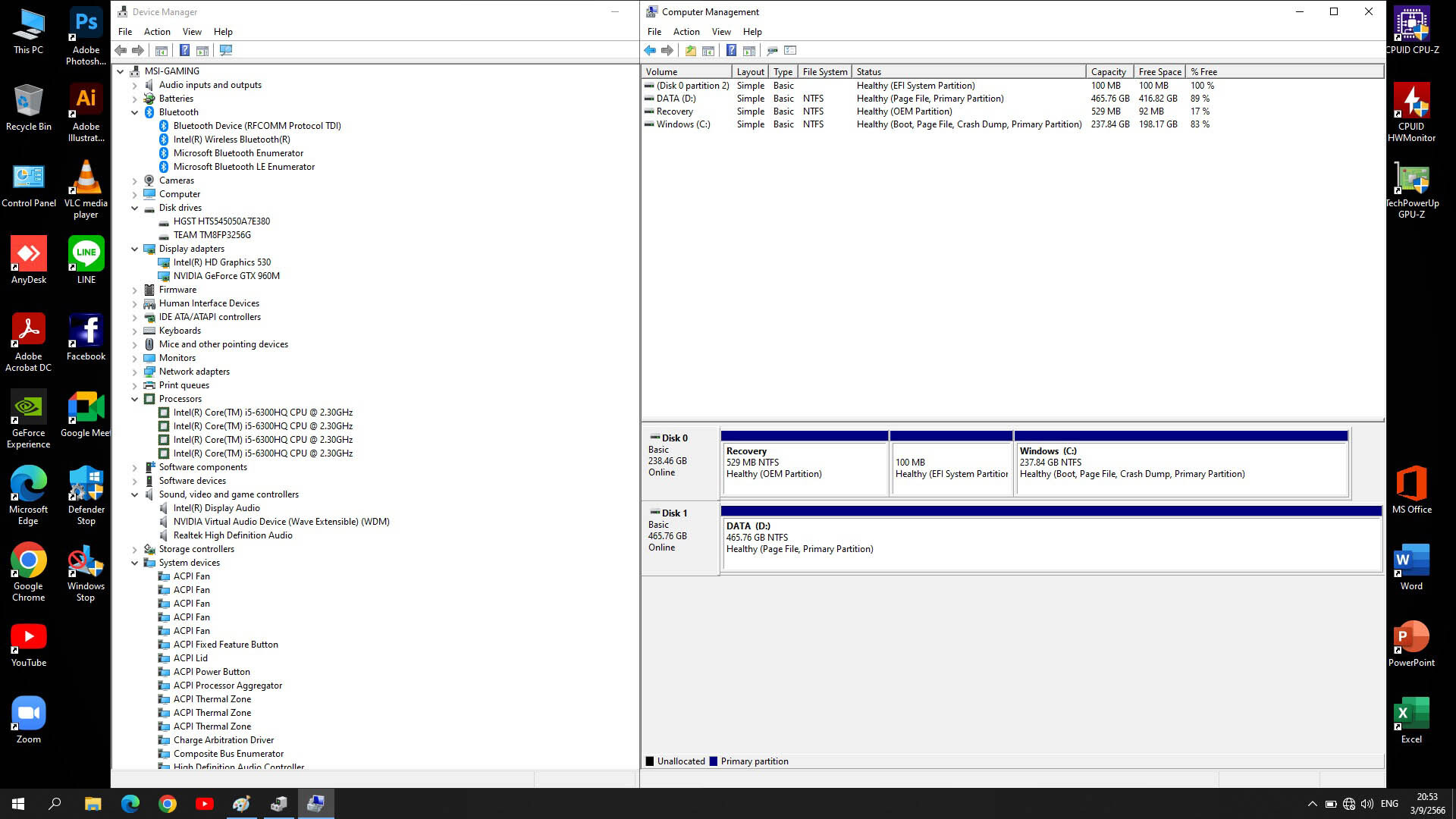Open Device Manager Action menu
The height and width of the screenshot is (819, 1456).
tap(157, 32)
